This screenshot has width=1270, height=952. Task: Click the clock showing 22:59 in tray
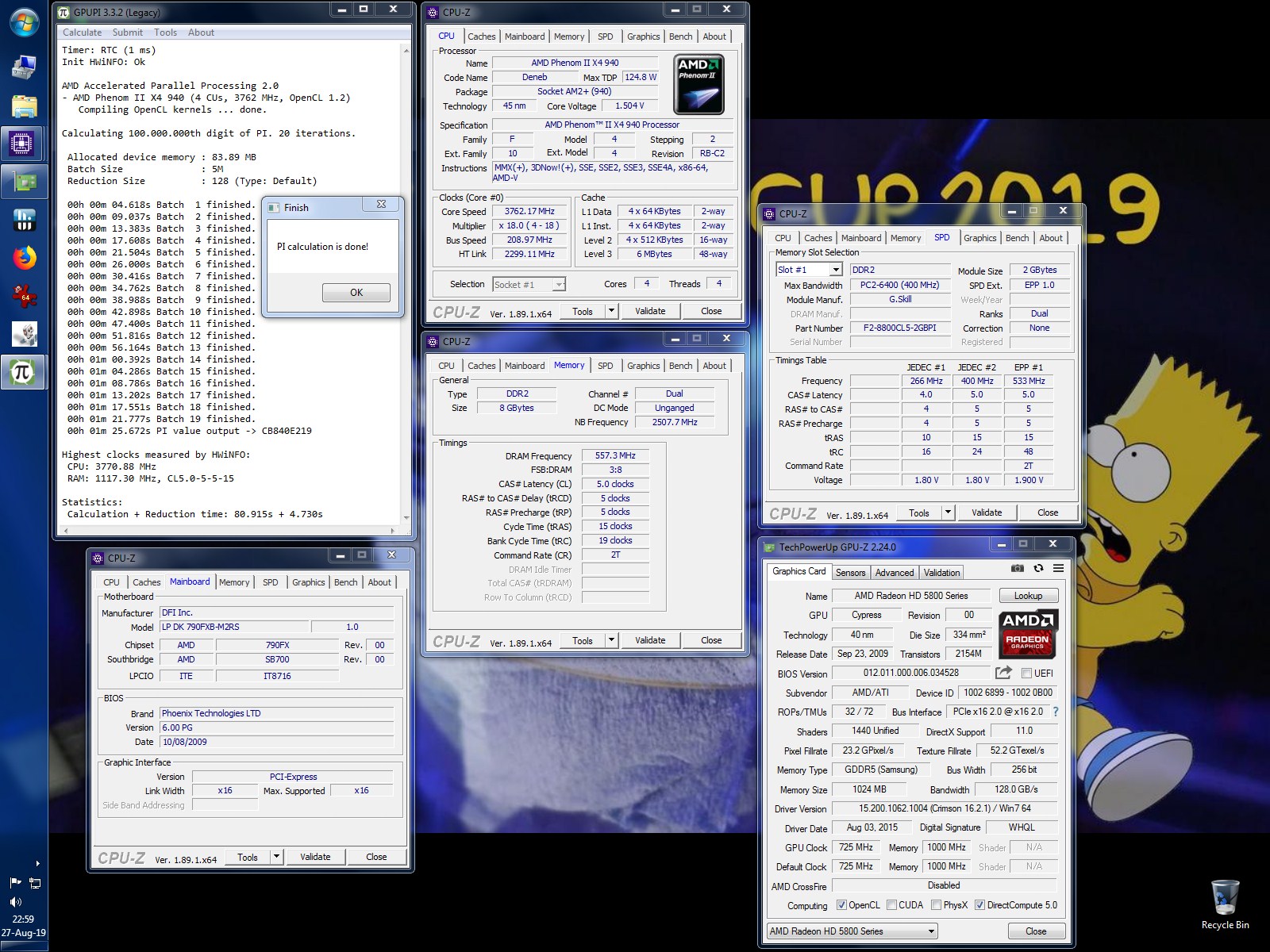[23, 919]
